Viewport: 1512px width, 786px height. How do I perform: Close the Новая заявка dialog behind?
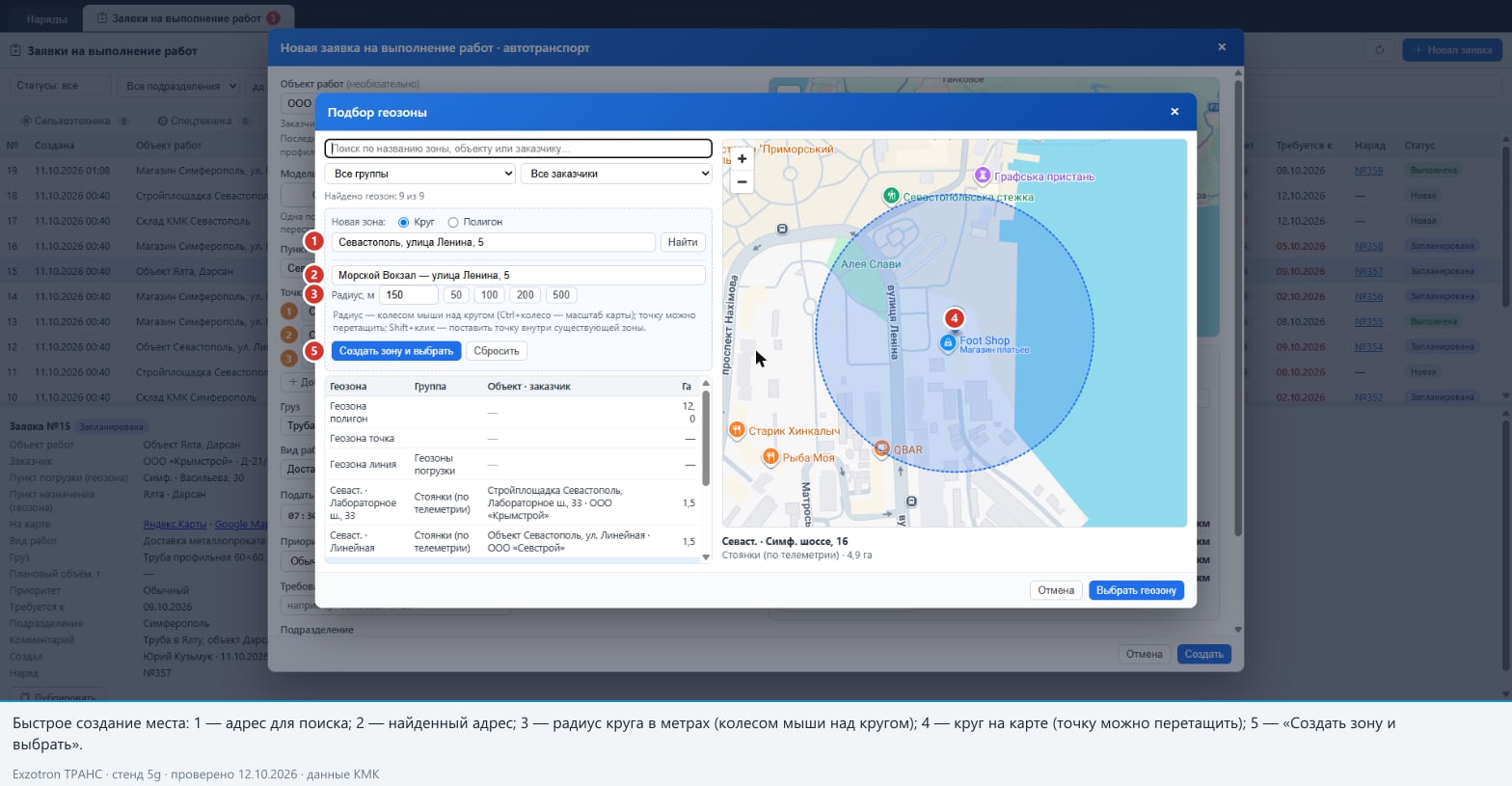click(1222, 47)
